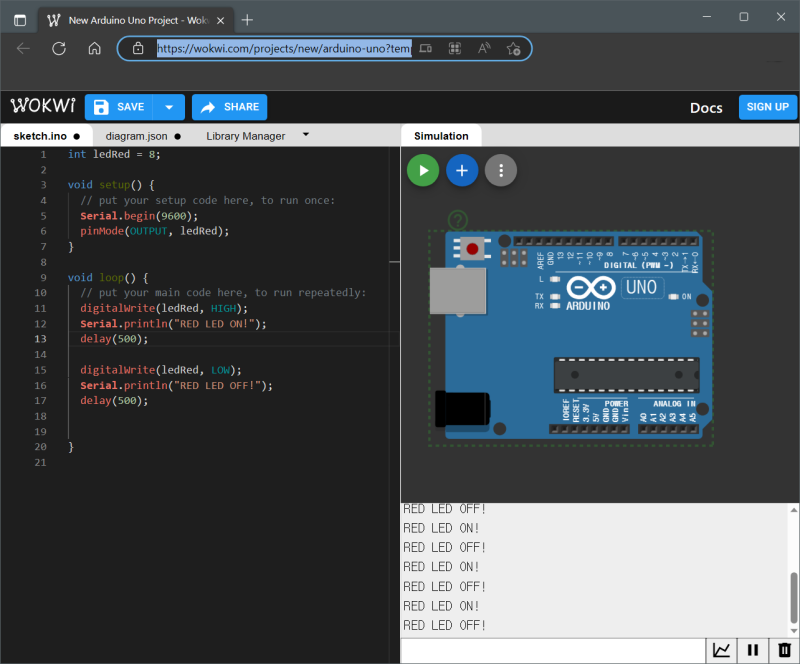
Task: Add this page to browser favorites
Action: (513, 48)
